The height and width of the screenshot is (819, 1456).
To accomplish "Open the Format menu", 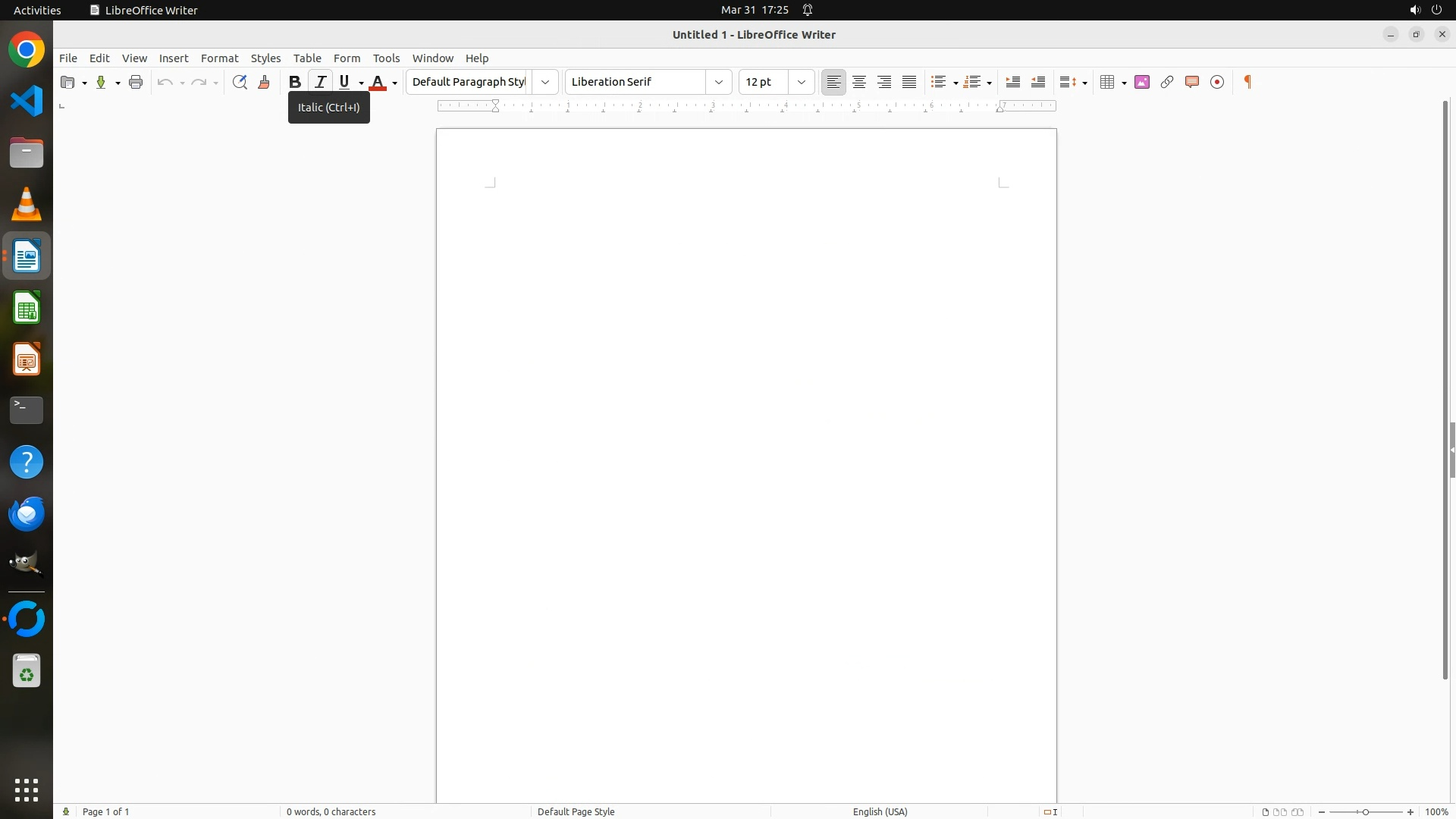I will point(219,58).
